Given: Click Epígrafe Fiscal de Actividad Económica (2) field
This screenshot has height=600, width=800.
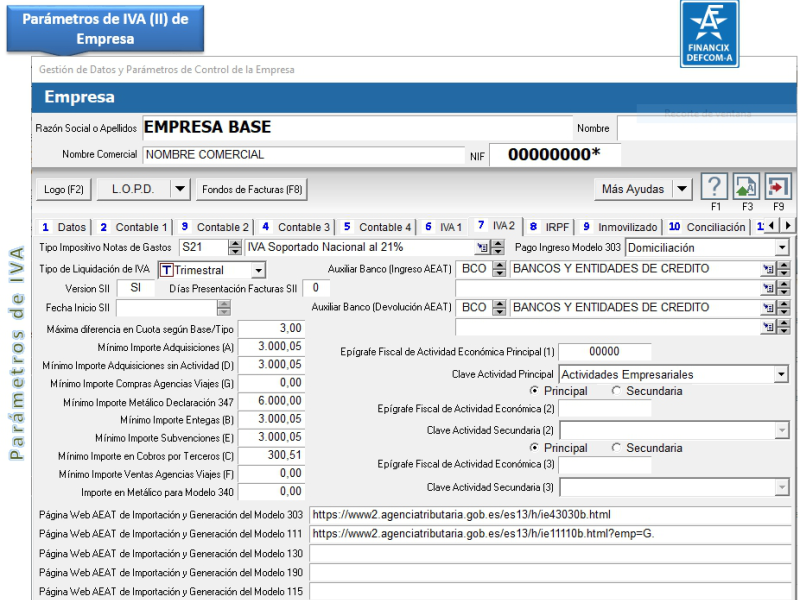Looking at the screenshot, I should pyautogui.click(x=605, y=408).
